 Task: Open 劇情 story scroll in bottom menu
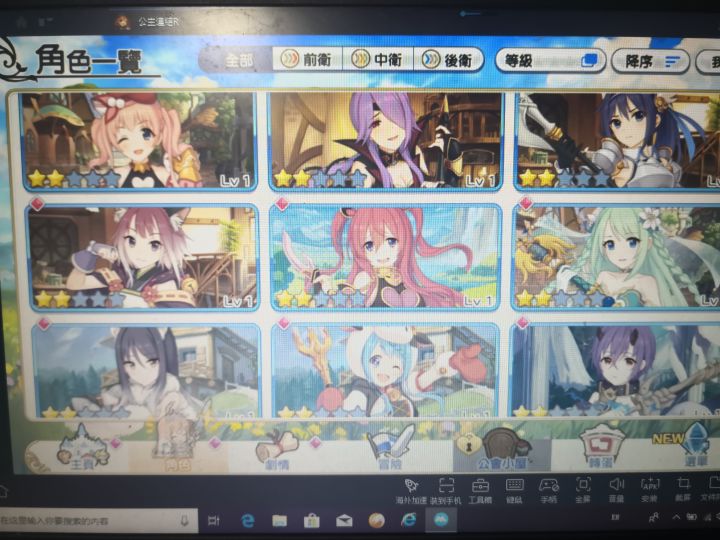[278, 452]
